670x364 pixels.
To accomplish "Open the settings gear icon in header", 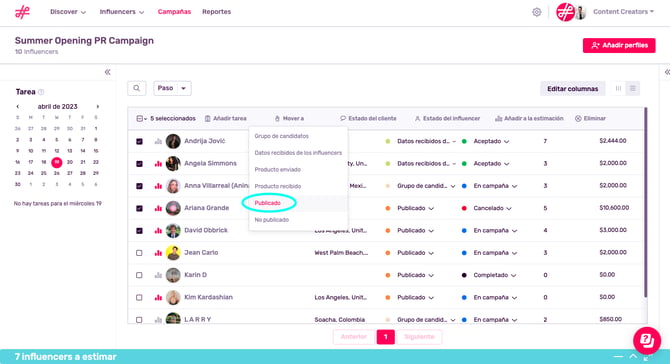I will (x=537, y=12).
